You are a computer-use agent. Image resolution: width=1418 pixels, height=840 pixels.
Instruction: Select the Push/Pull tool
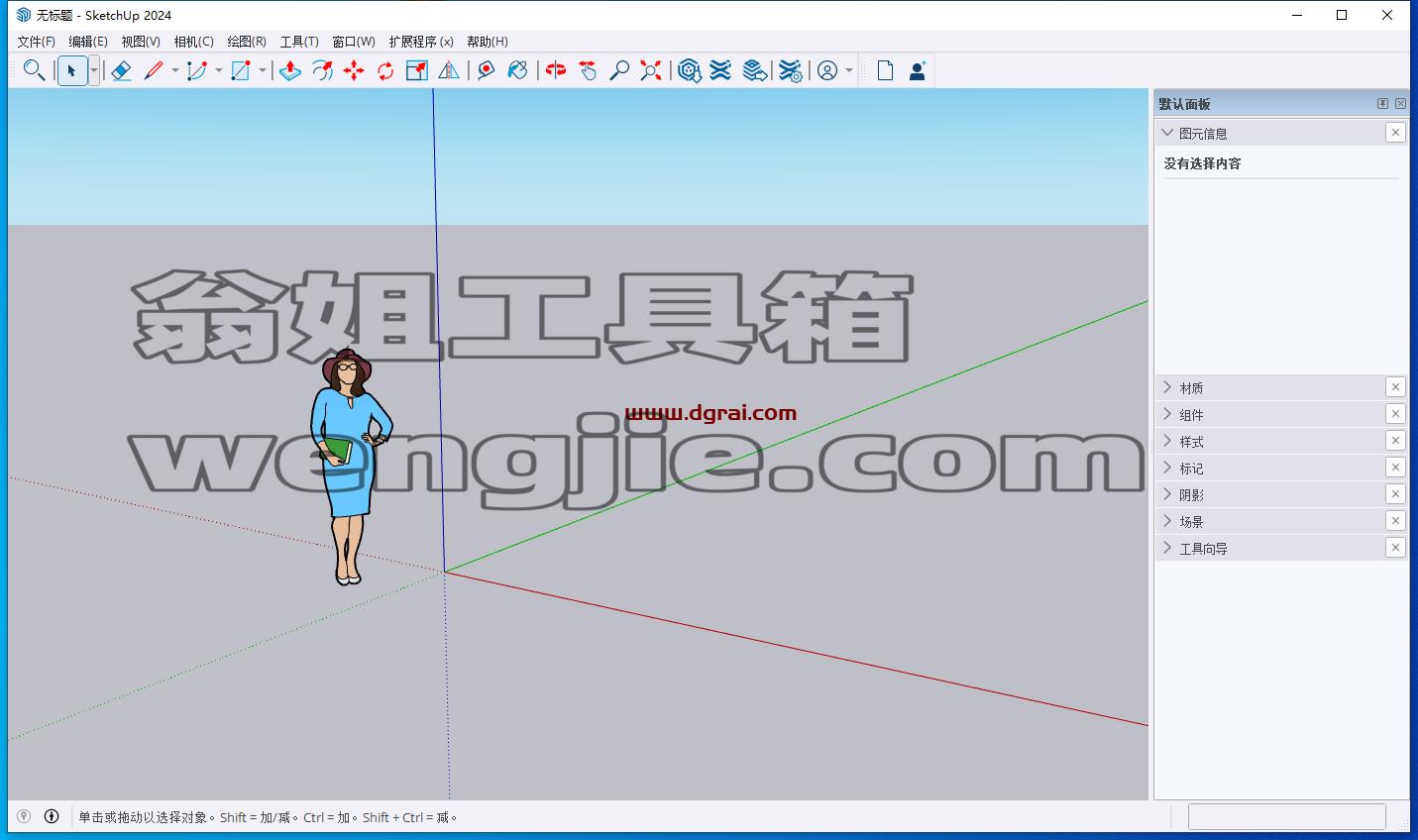[x=289, y=70]
